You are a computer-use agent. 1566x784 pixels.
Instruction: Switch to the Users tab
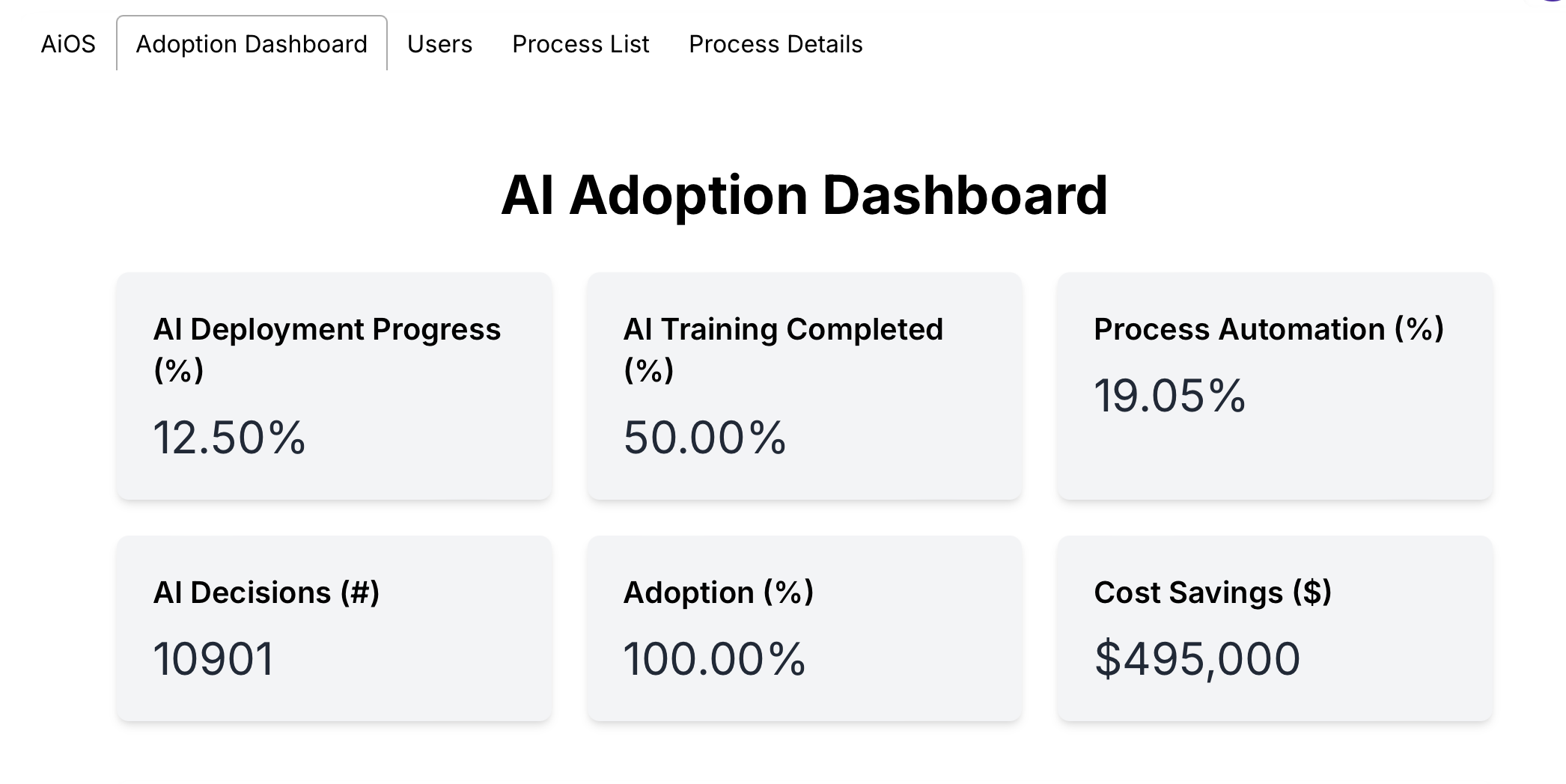439,44
